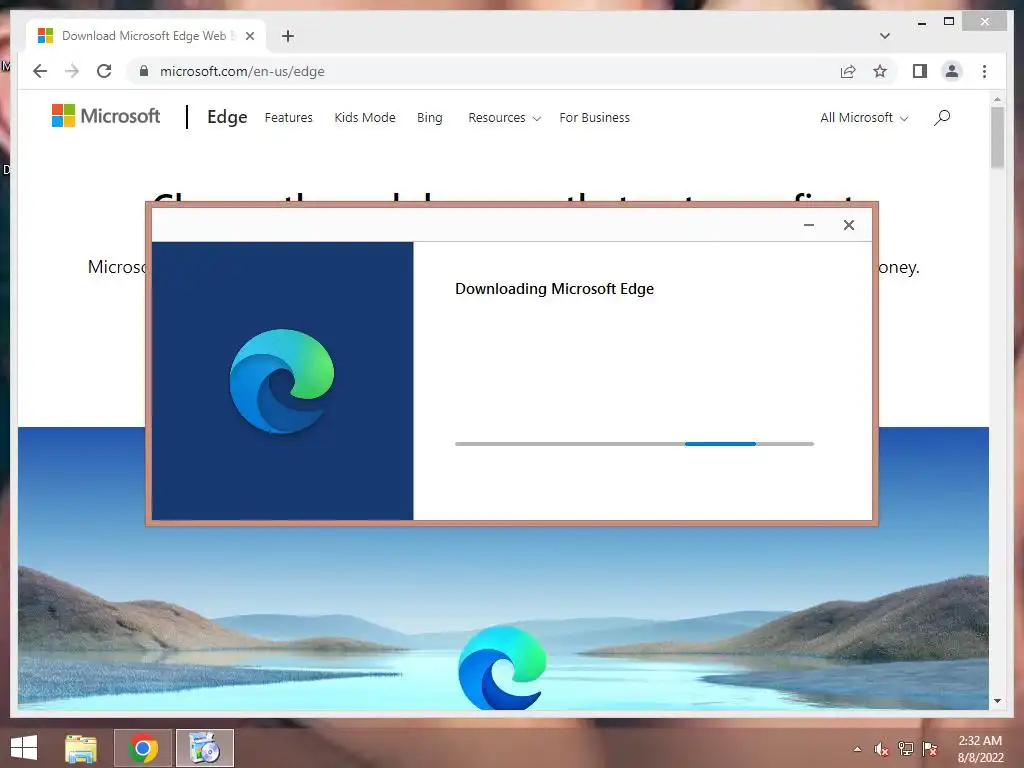Open a new tab with the plus button
Viewport: 1024px width, 768px height.
(287, 36)
